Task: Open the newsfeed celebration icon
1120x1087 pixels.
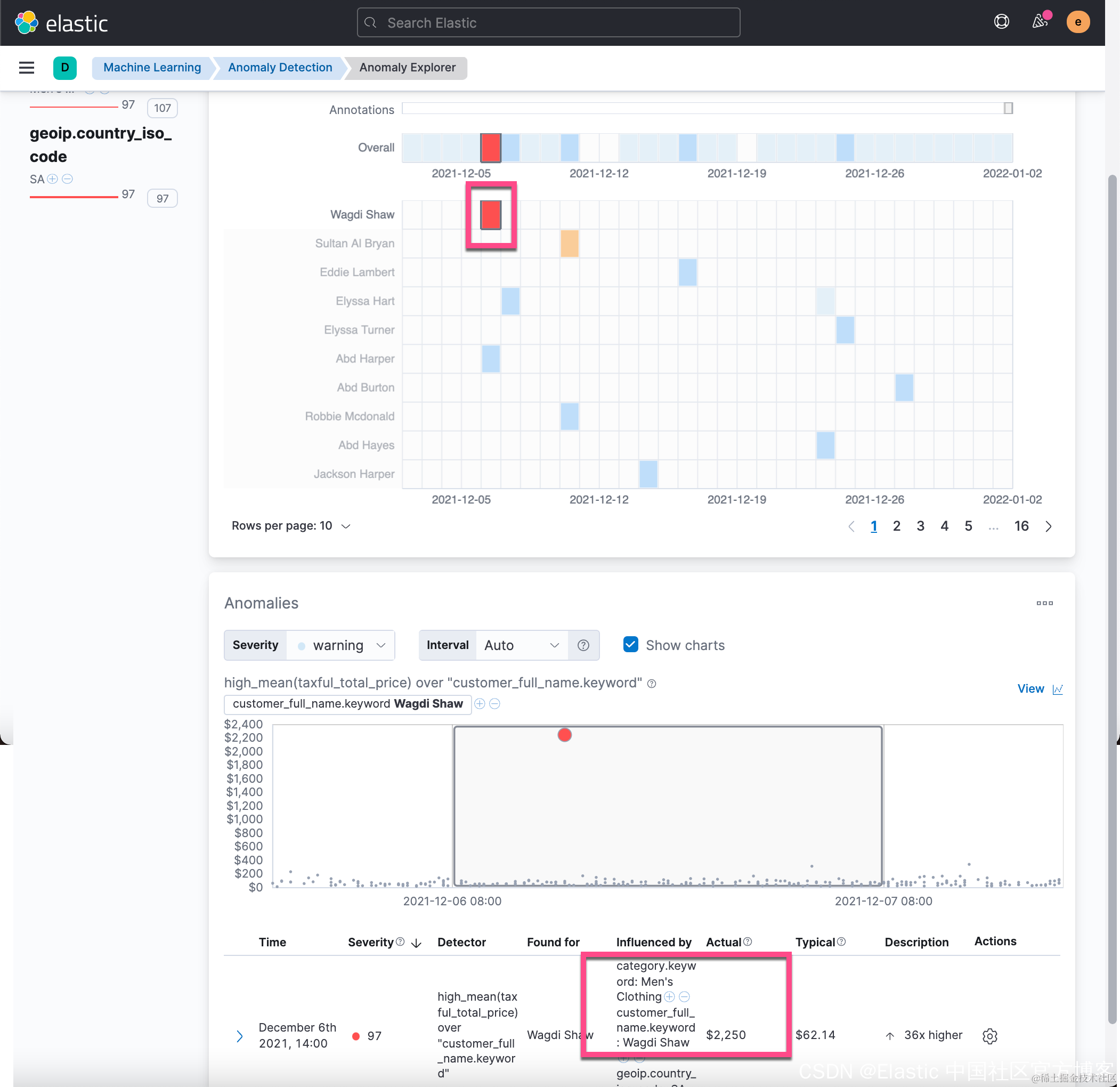Action: pyautogui.click(x=1040, y=22)
